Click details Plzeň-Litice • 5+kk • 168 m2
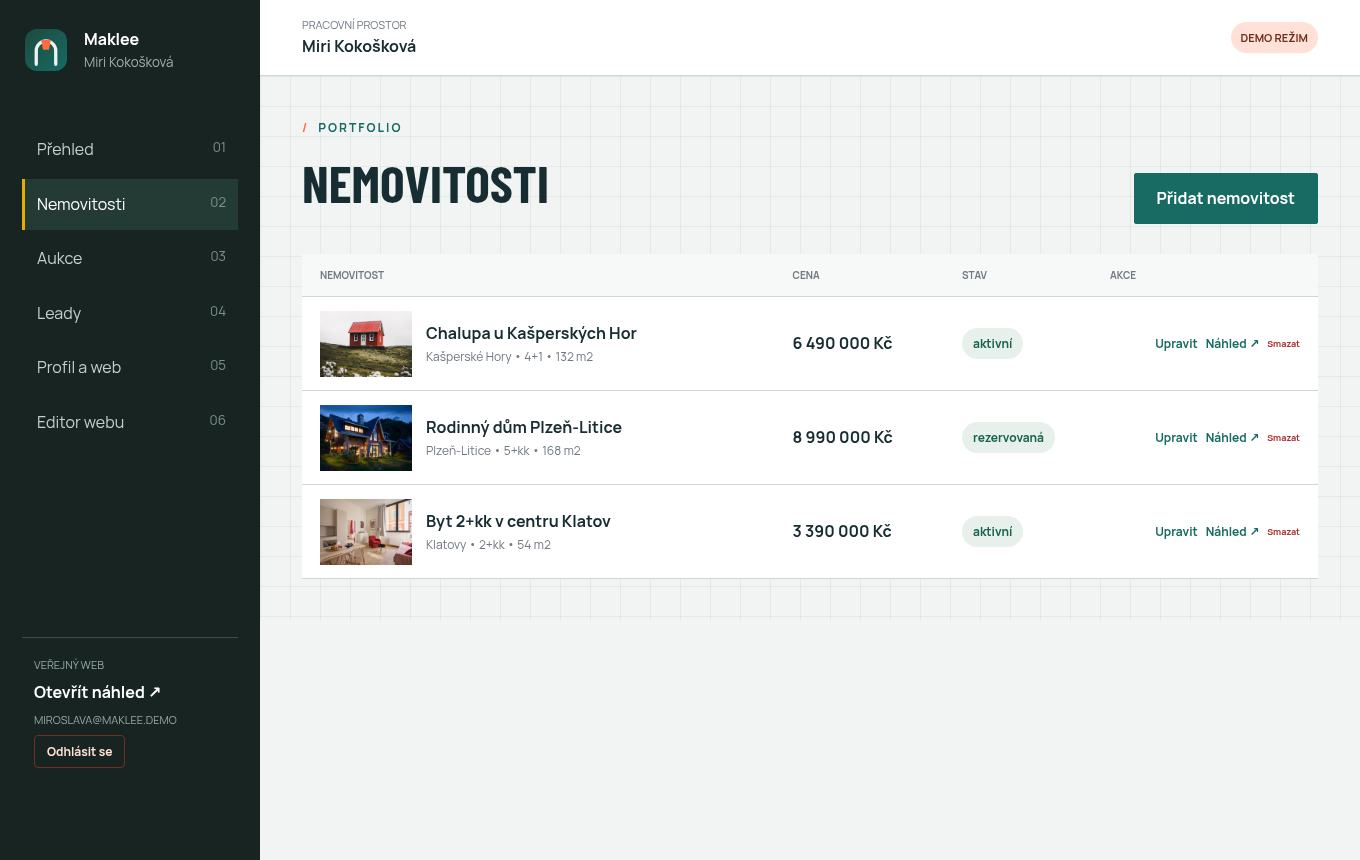 coord(503,451)
